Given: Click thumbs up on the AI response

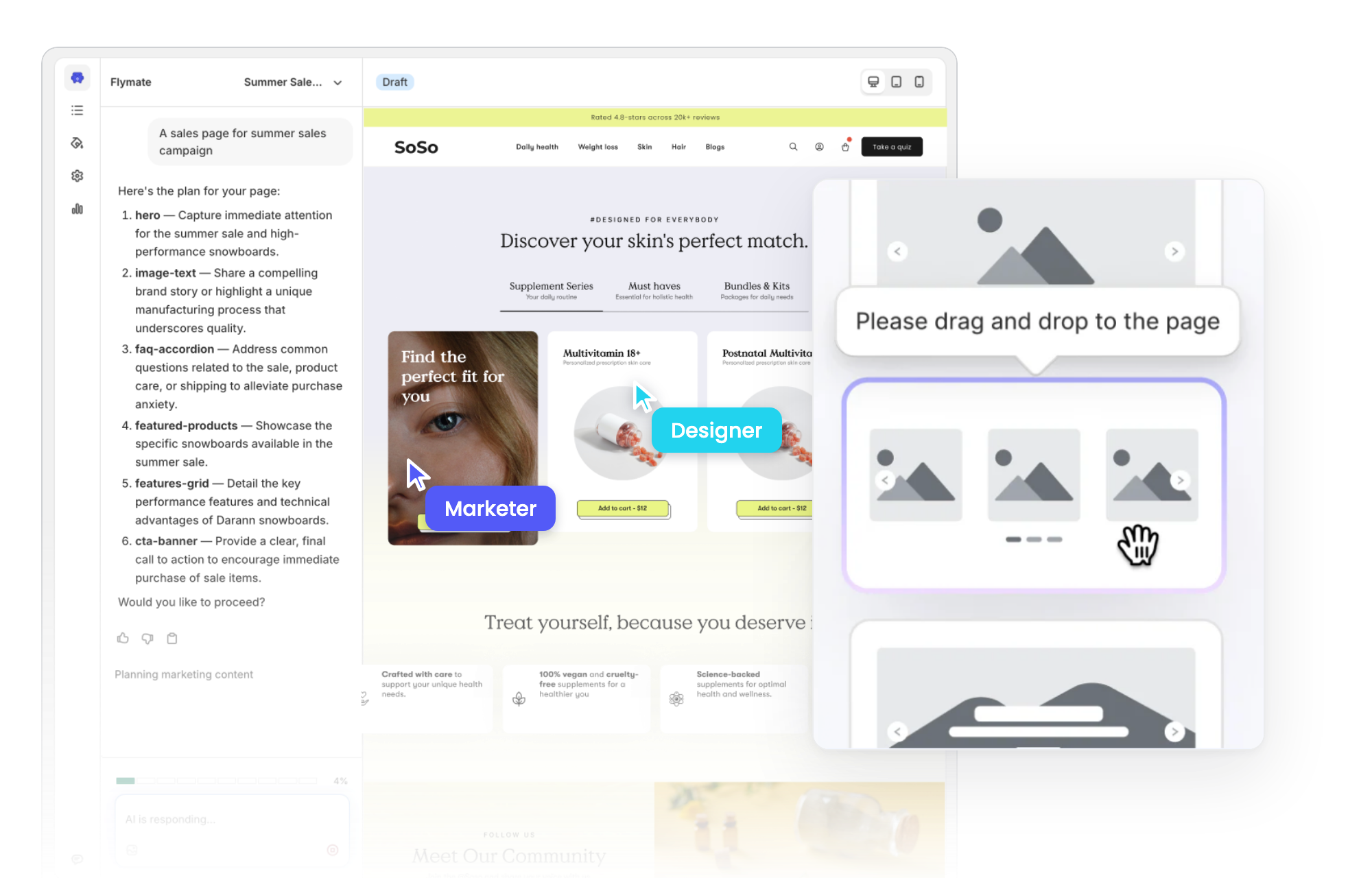Looking at the screenshot, I should click(123, 638).
